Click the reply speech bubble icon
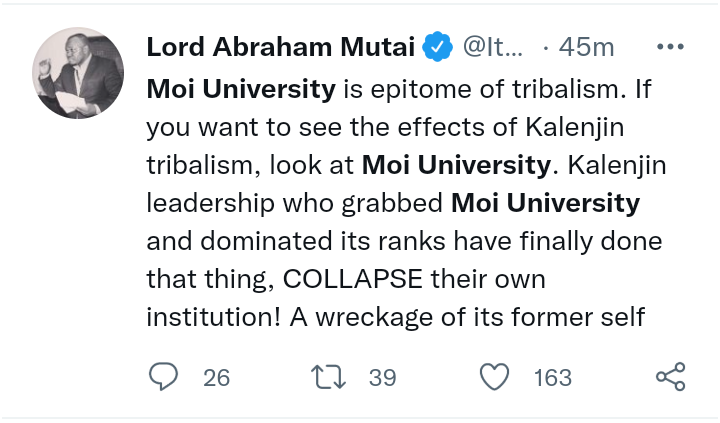The image size is (720, 423). pos(163,377)
